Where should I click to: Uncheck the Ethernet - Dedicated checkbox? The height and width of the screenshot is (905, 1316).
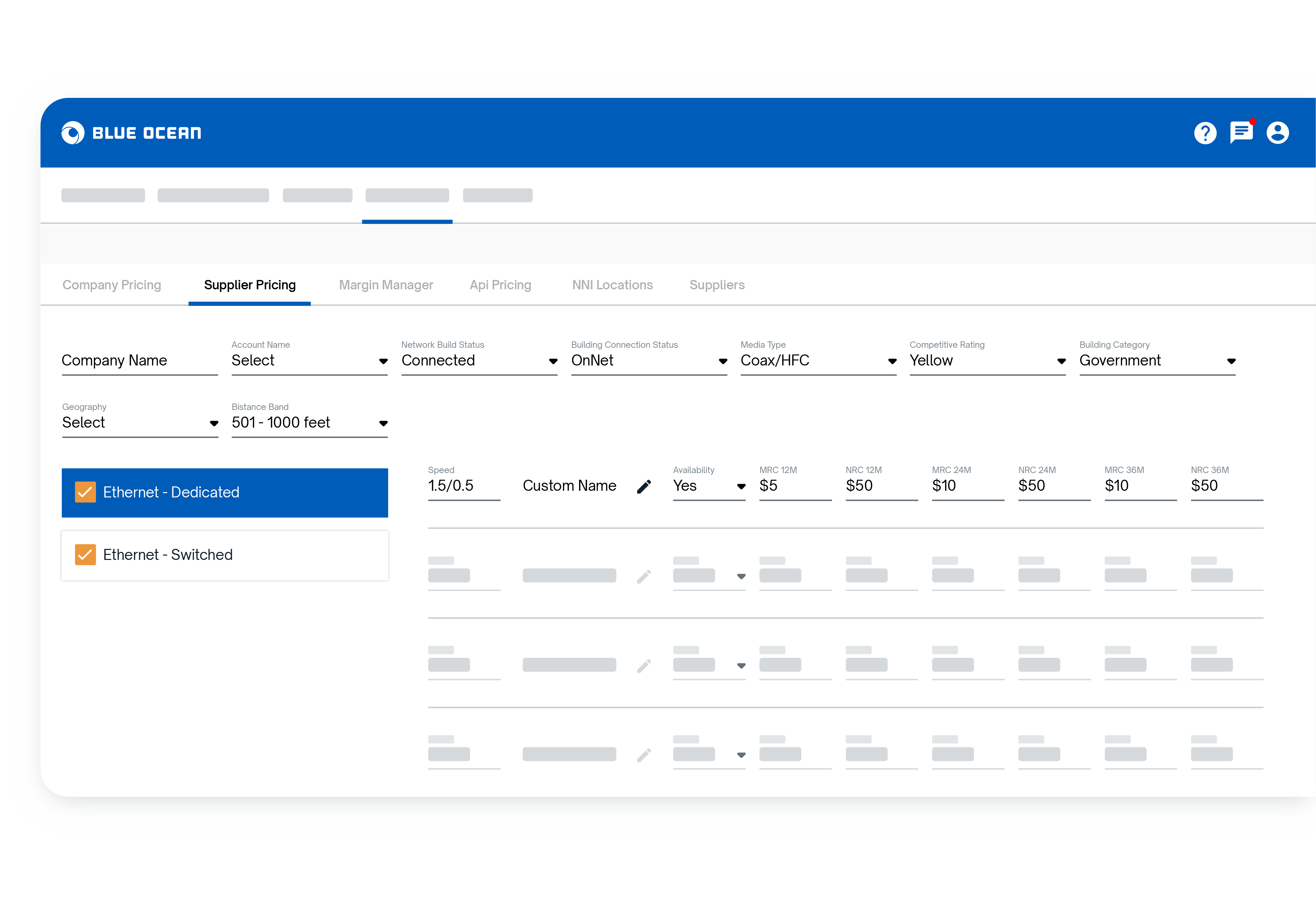tap(85, 492)
